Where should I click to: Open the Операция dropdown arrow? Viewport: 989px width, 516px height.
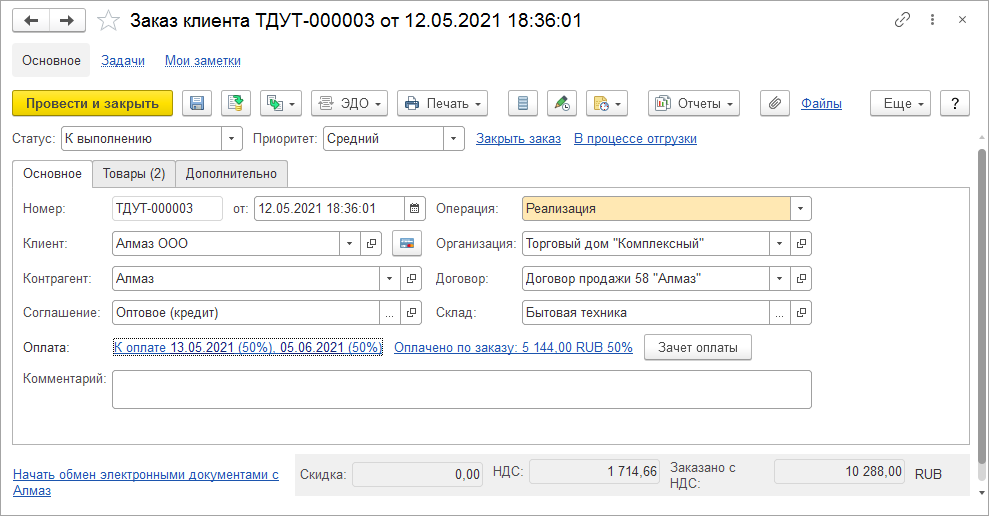coord(800,209)
